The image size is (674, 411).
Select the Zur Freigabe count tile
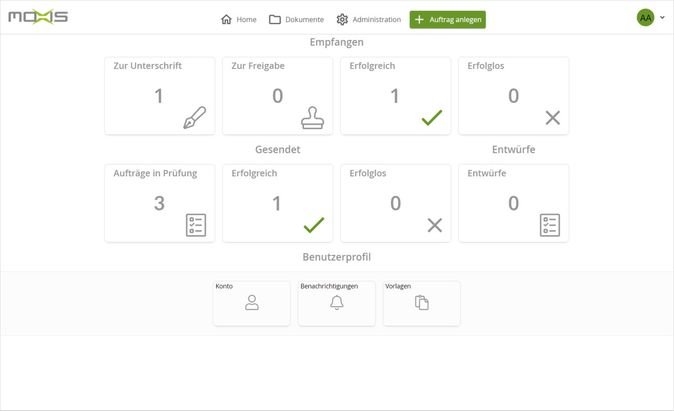pos(277,95)
